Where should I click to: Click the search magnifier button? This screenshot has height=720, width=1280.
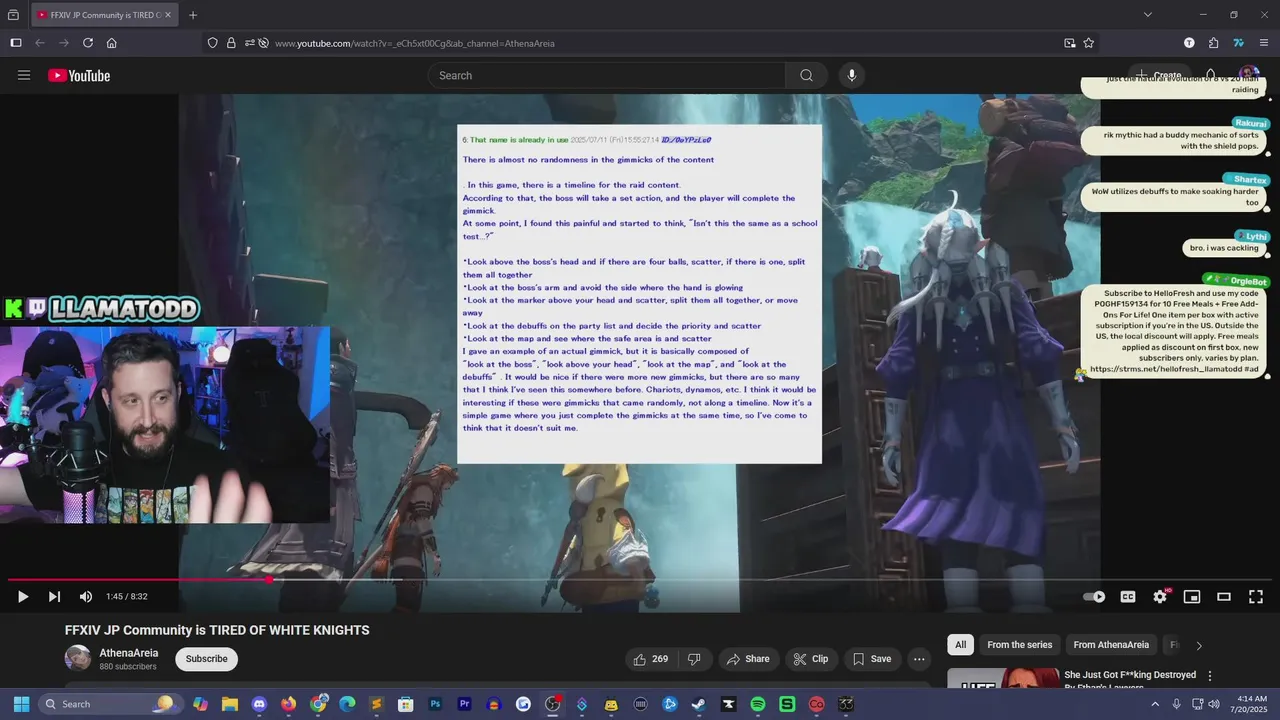click(806, 75)
